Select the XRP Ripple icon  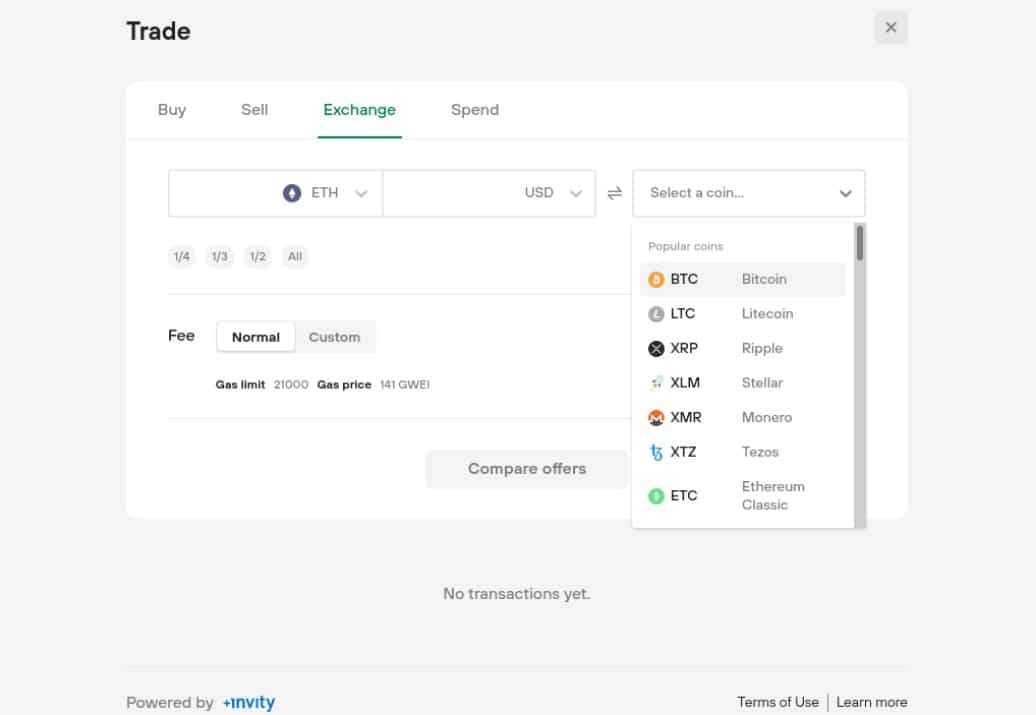click(657, 348)
